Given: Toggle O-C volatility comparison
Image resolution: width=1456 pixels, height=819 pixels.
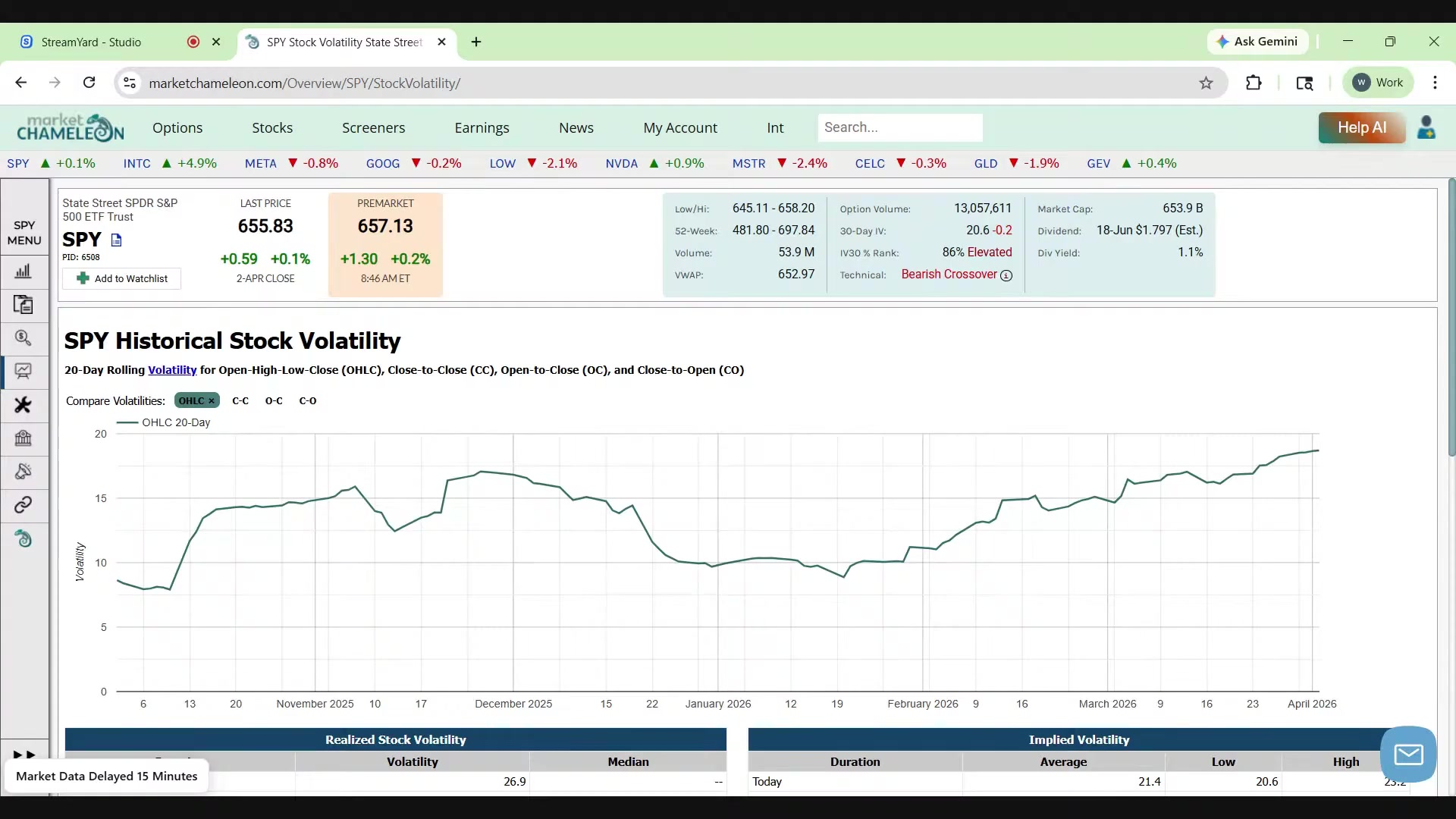Looking at the screenshot, I should tap(274, 400).
